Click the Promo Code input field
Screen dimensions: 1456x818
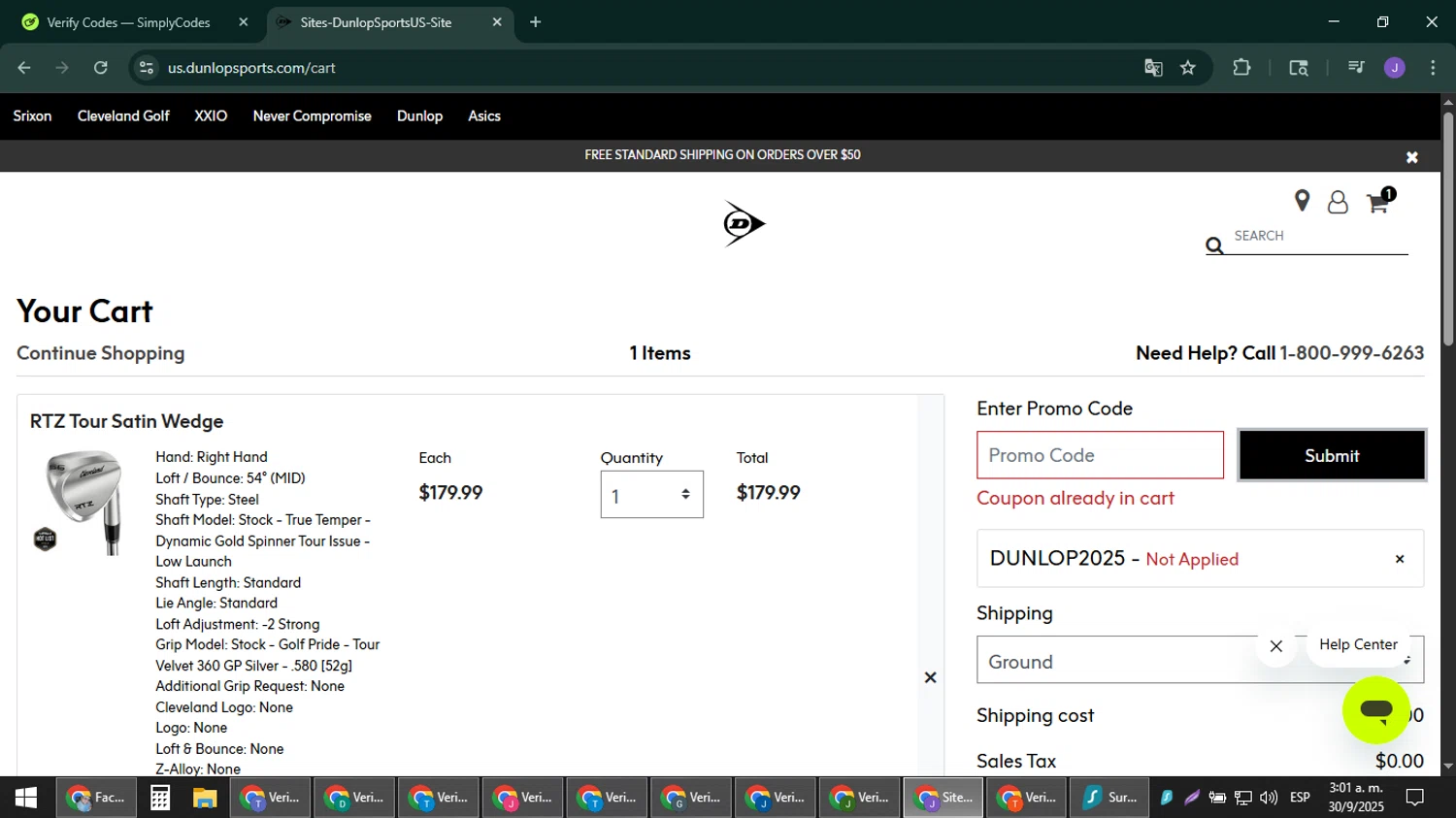click(1100, 455)
